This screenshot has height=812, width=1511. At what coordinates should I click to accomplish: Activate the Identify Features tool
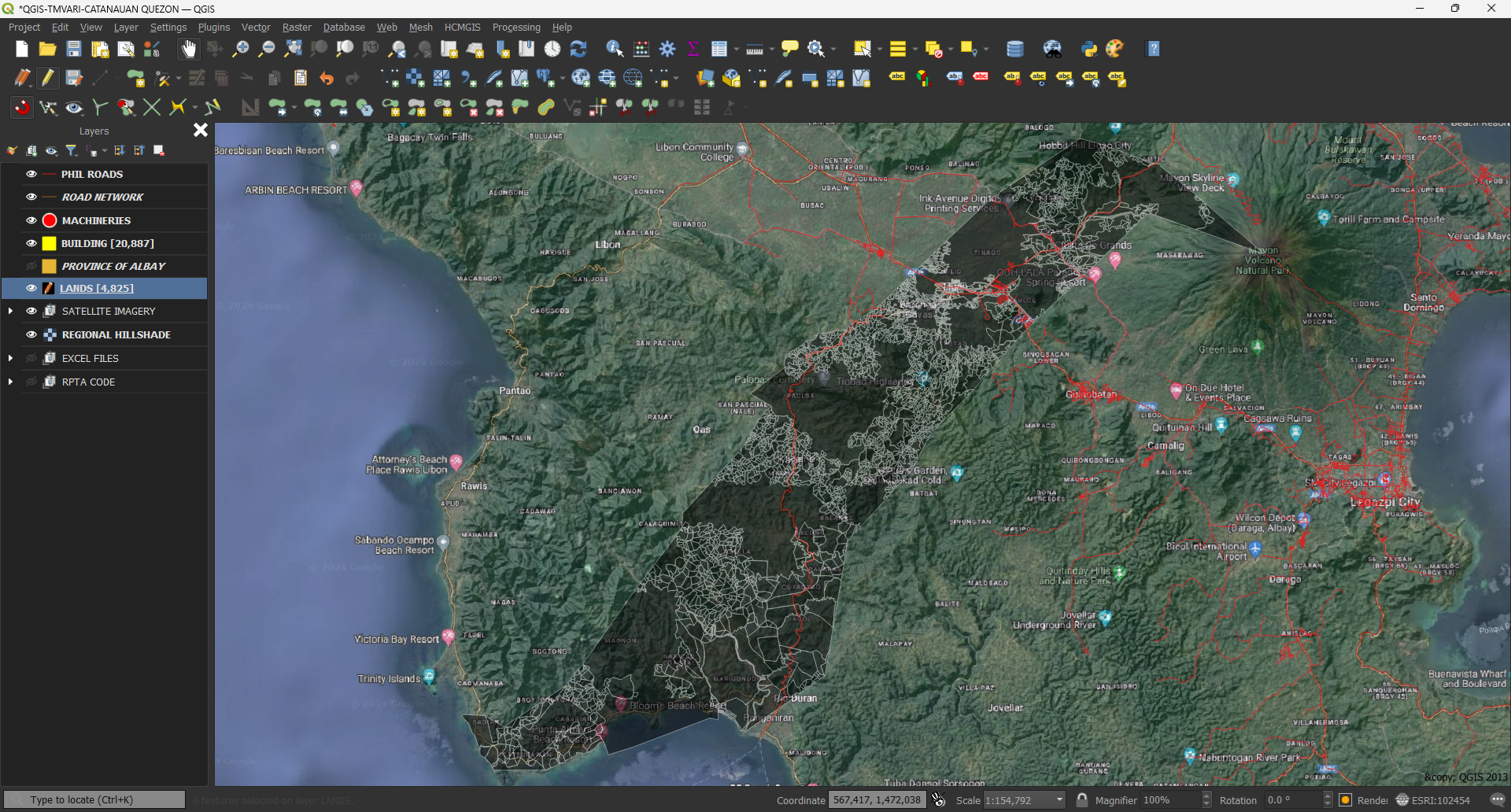pyautogui.click(x=615, y=49)
